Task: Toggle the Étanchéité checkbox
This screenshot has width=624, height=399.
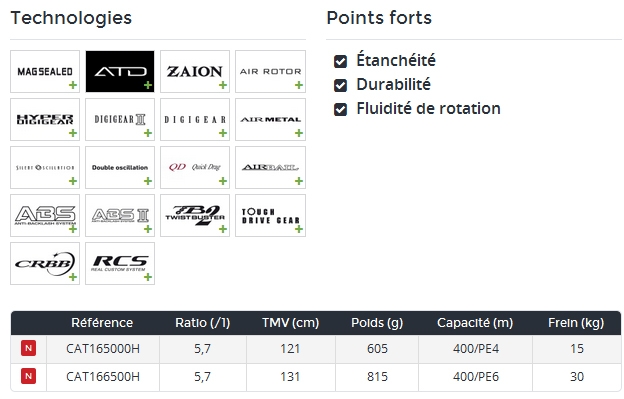Action: coord(340,61)
